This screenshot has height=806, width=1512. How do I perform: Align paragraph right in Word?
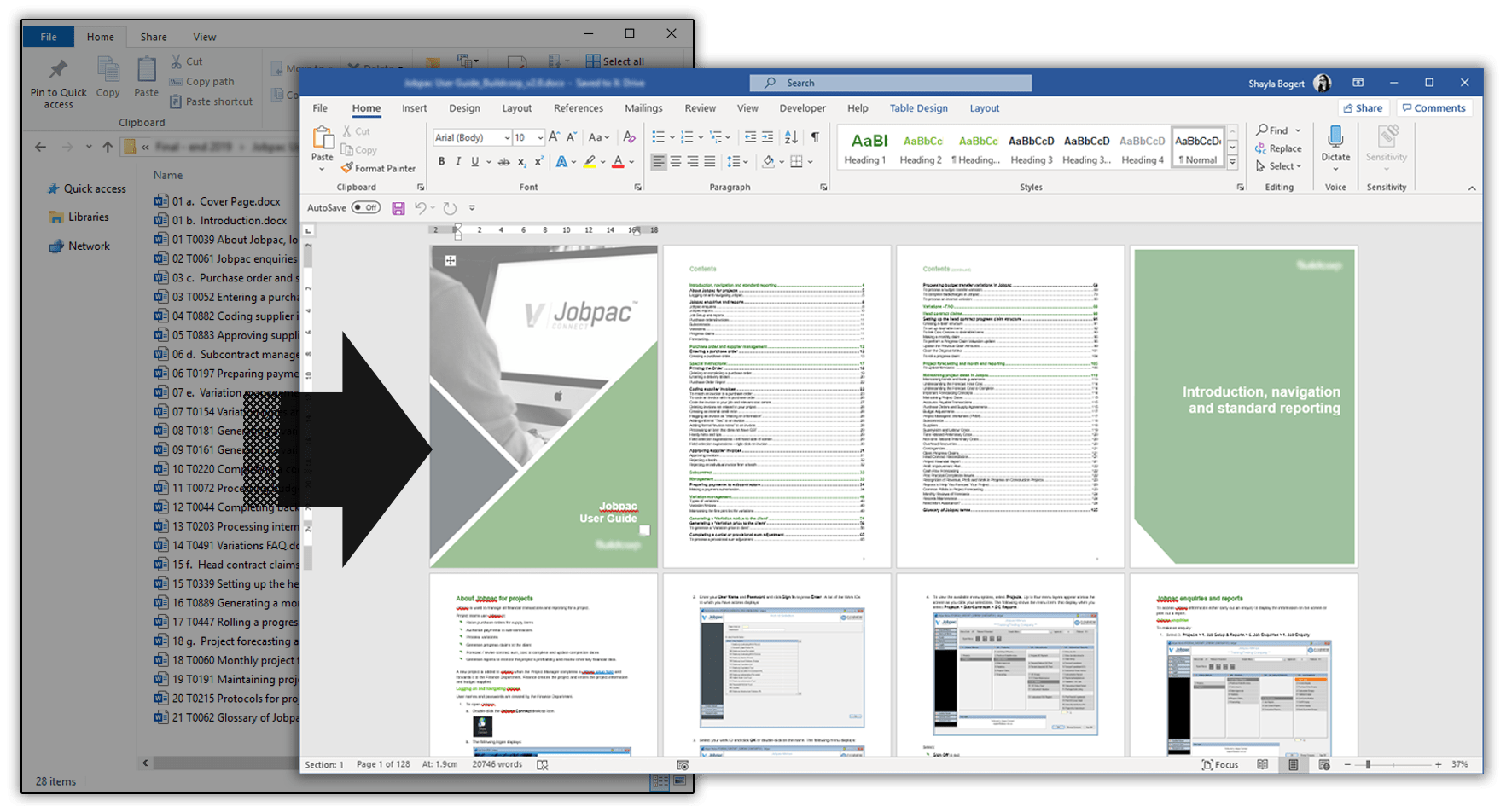point(692,161)
